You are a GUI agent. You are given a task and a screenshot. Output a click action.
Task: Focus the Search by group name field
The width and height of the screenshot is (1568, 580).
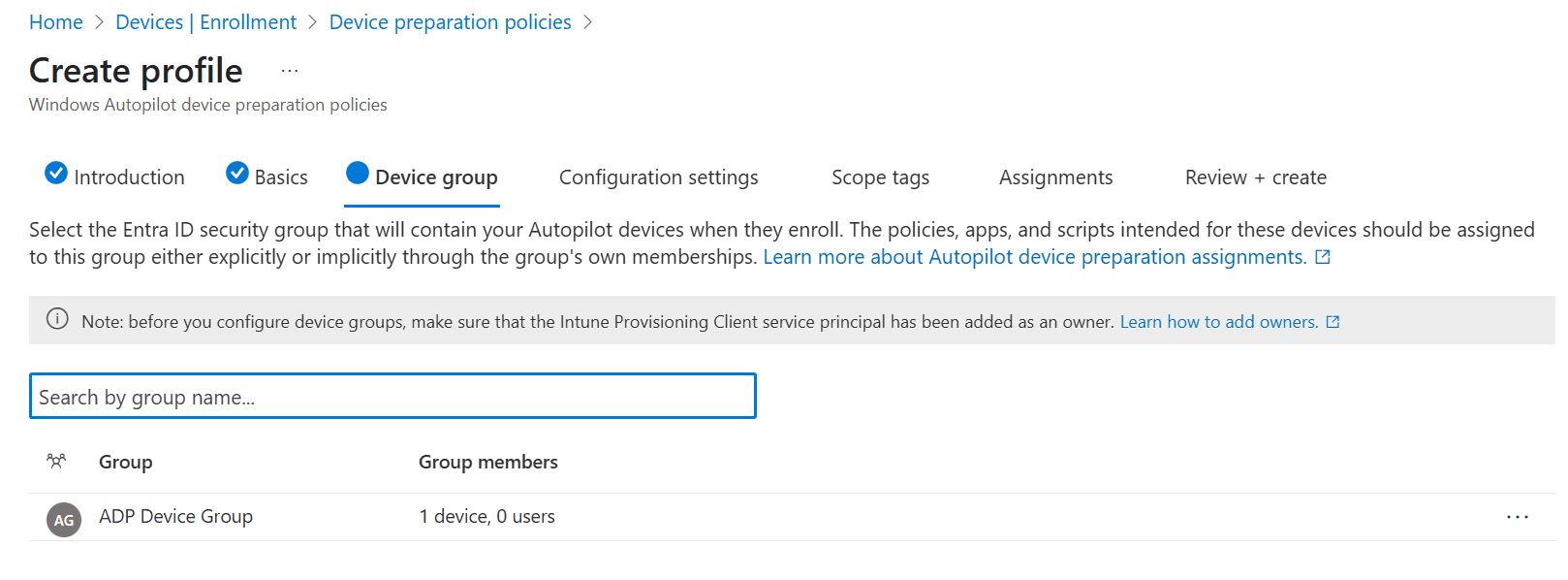point(392,397)
